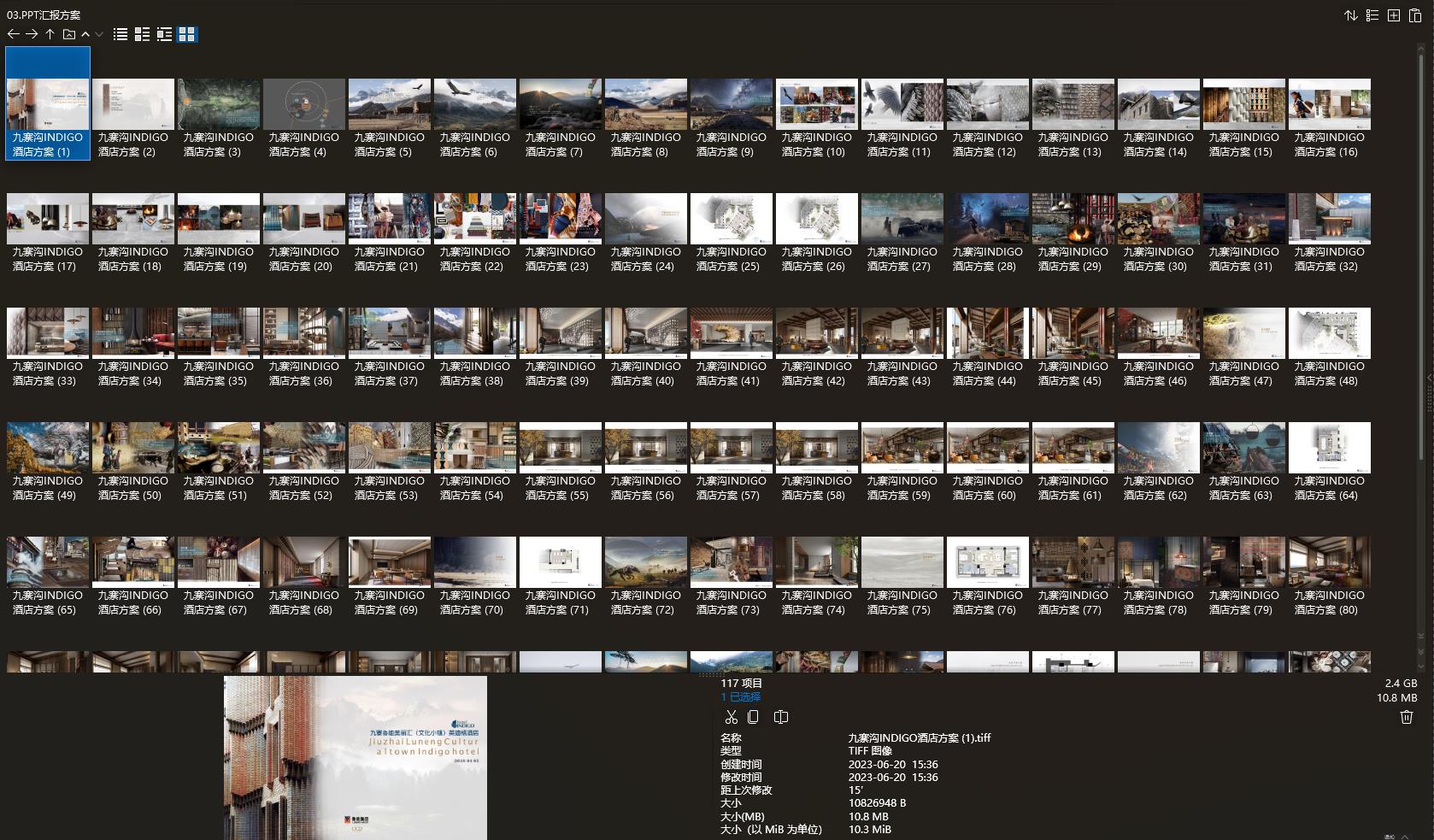Switch to the tiles view layout

(x=164, y=34)
